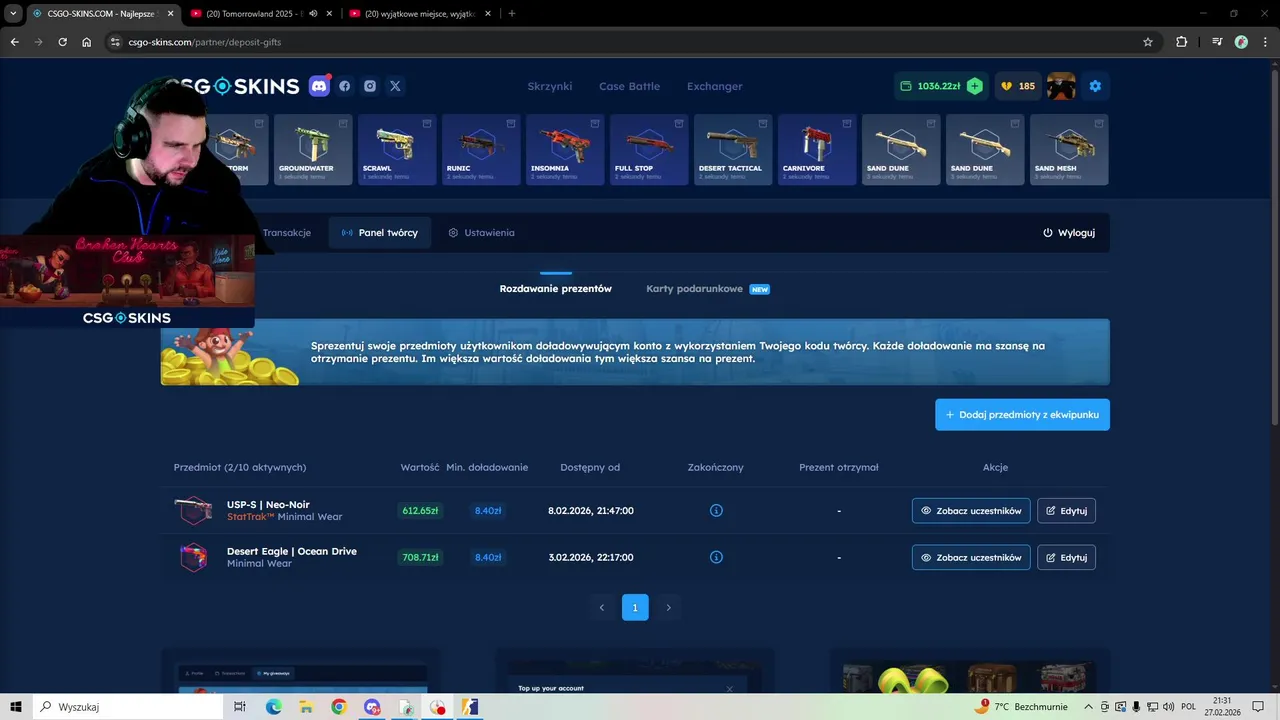1280x720 pixels.
Task: Open the Case Battle menu
Action: [x=629, y=86]
